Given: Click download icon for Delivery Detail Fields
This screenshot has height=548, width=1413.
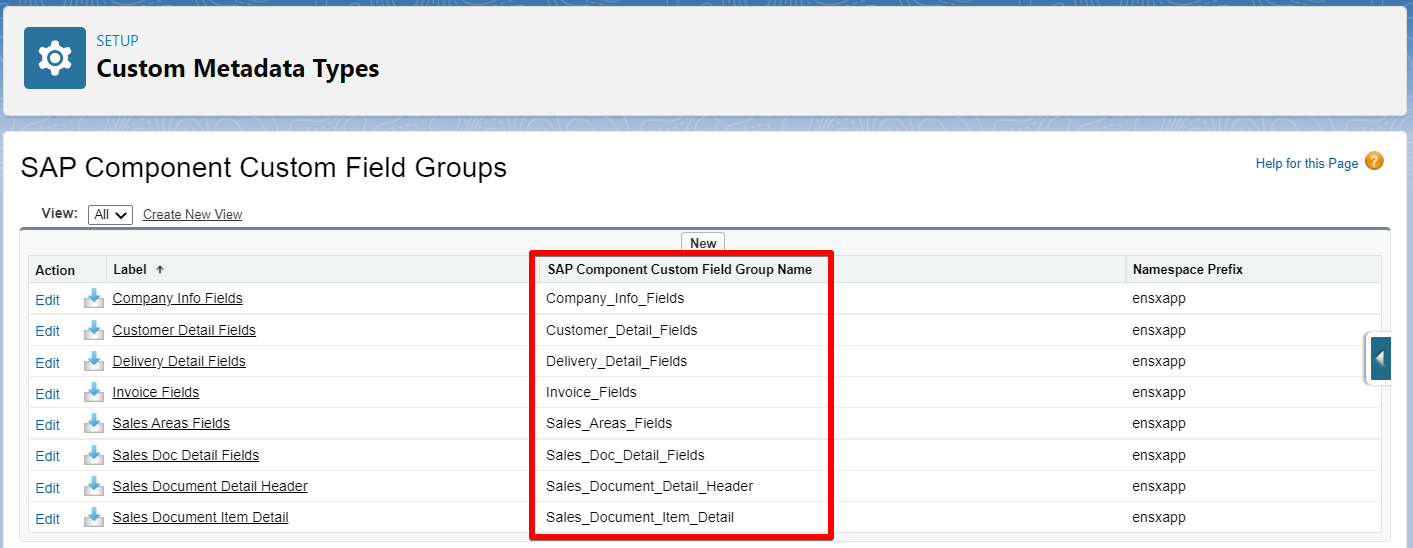Looking at the screenshot, I should [94, 361].
